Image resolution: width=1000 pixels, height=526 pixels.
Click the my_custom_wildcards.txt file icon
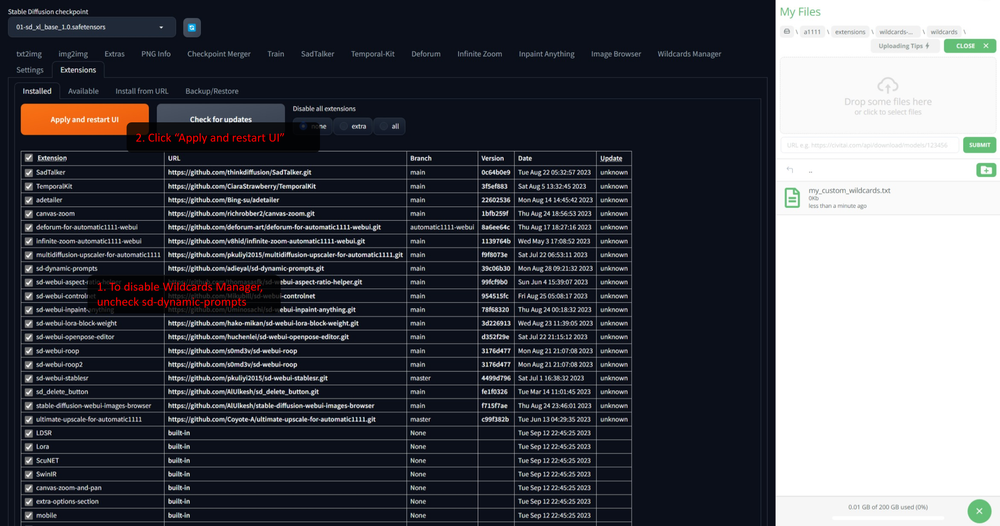(x=792, y=197)
